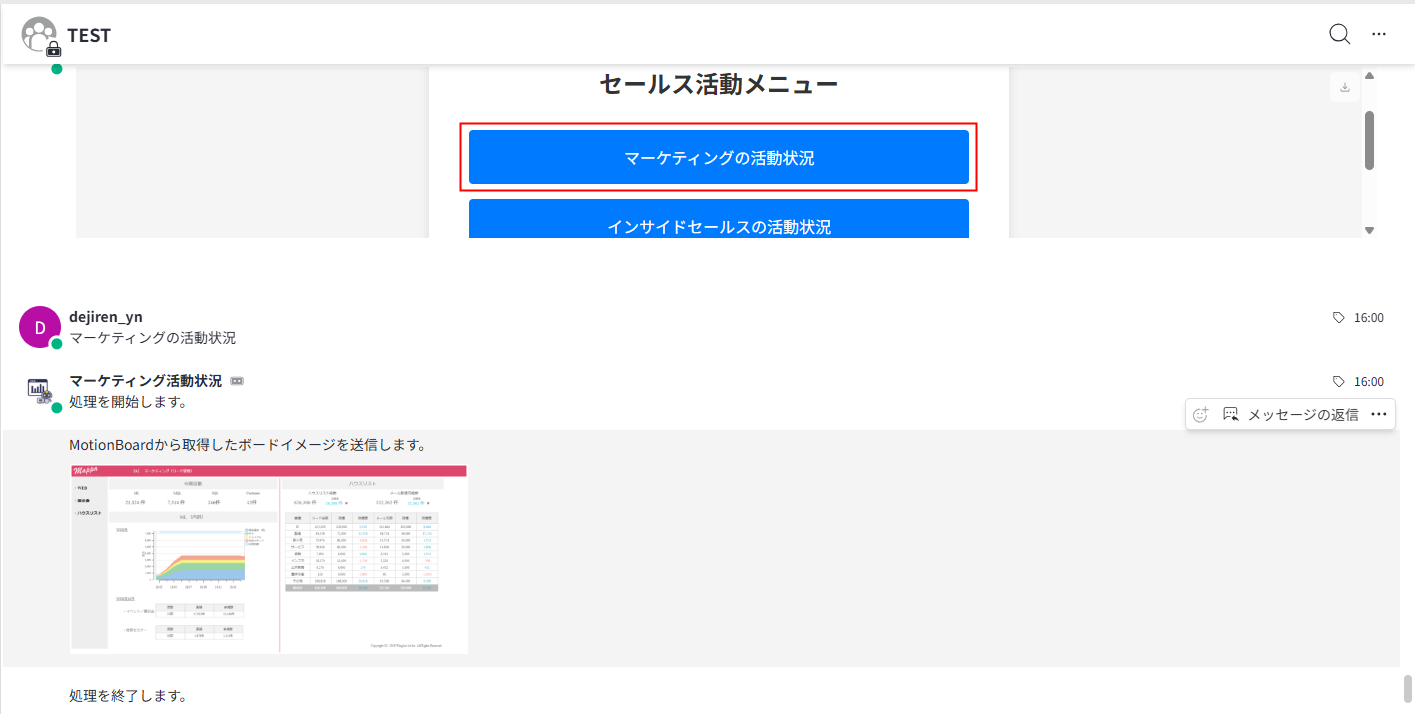
Task: Download the sales menu image
Action: click(1345, 87)
